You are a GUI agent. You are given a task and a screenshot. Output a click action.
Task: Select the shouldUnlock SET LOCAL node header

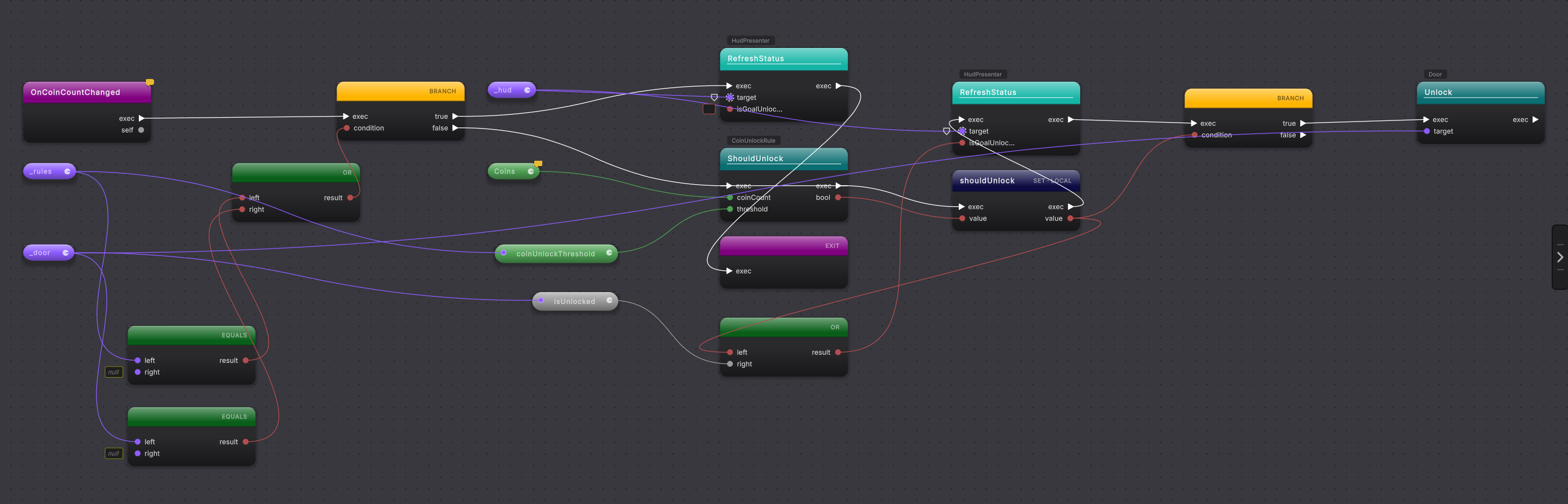click(1016, 180)
